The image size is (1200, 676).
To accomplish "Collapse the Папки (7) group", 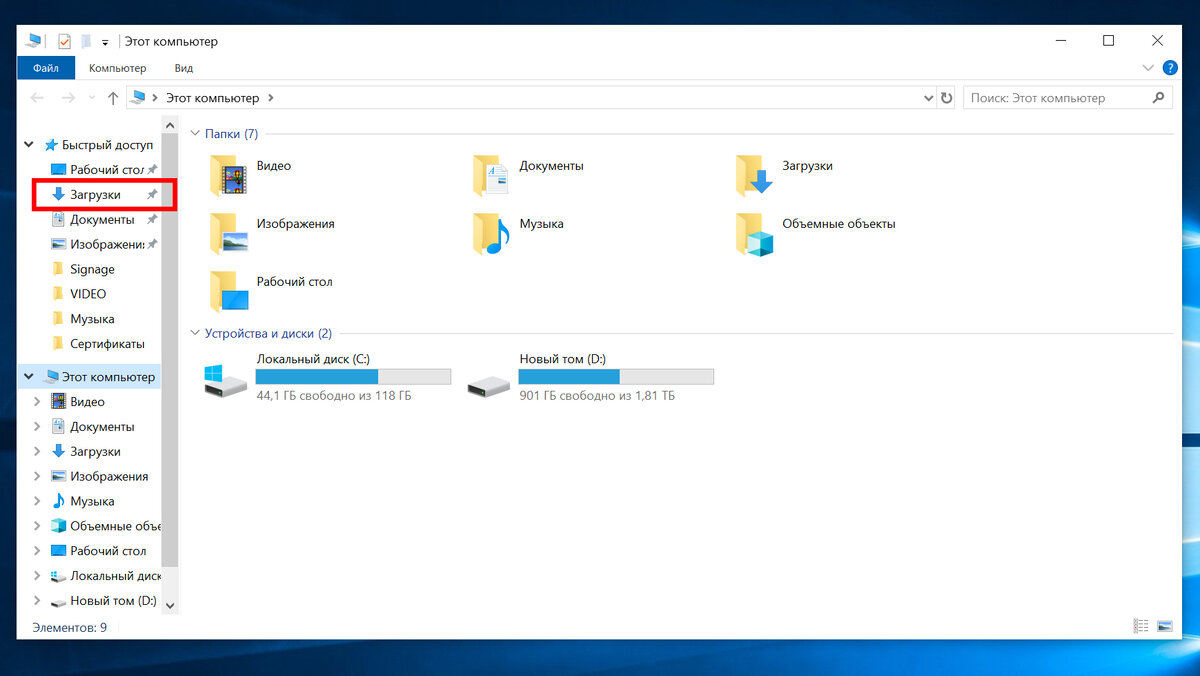I will [195, 134].
